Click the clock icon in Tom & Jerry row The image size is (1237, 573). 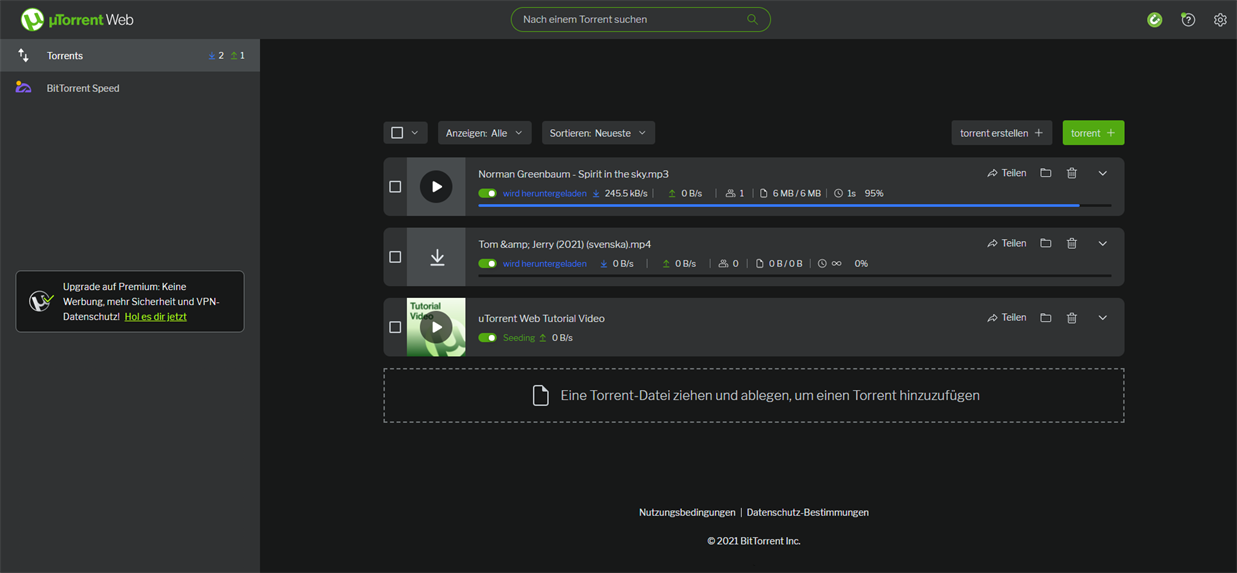point(822,264)
